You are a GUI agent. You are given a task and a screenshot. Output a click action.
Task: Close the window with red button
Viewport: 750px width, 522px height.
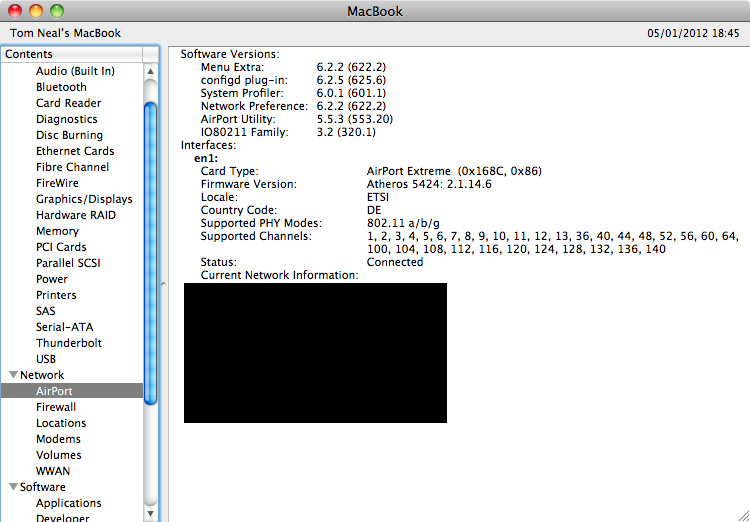click(x=15, y=11)
